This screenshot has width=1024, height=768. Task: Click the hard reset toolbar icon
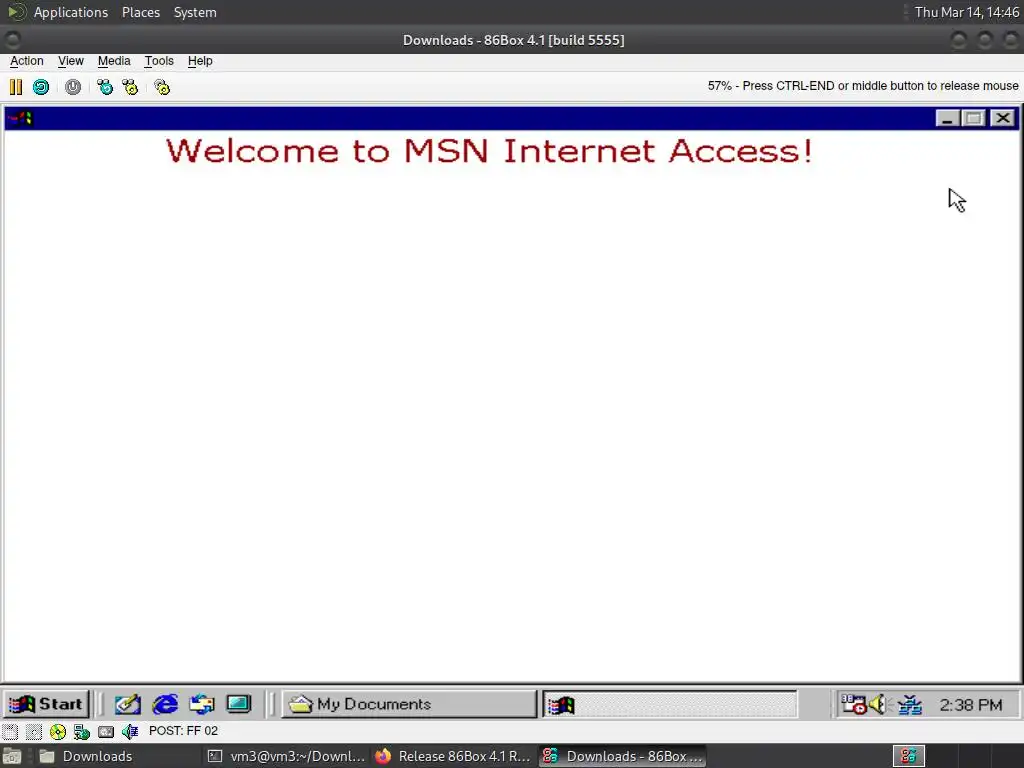40,87
